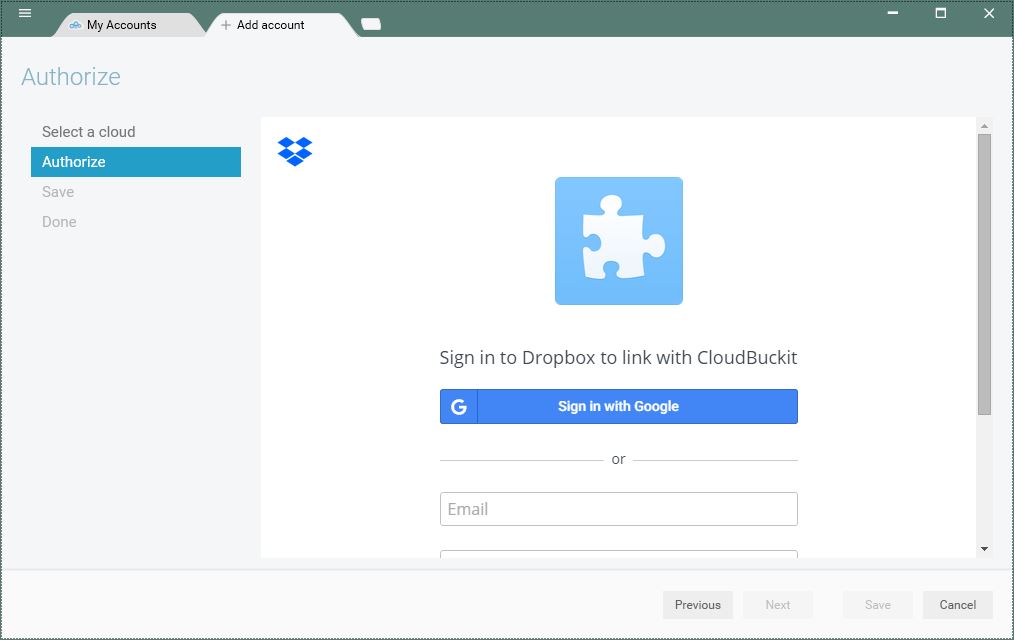The height and width of the screenshot is (640, 1014).
Task: Cancel adding the account
Action: [958, 604]
